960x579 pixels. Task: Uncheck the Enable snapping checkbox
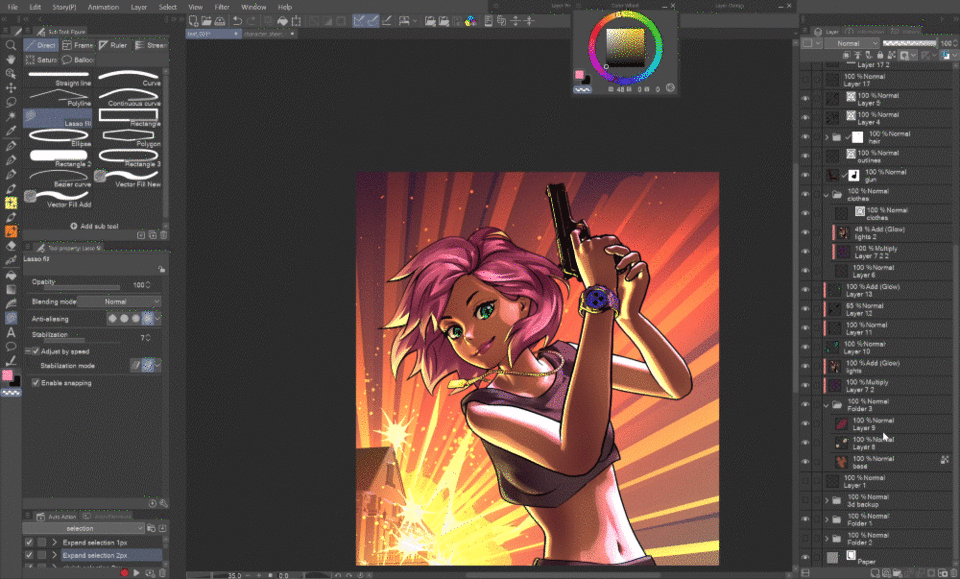[36, 383]
